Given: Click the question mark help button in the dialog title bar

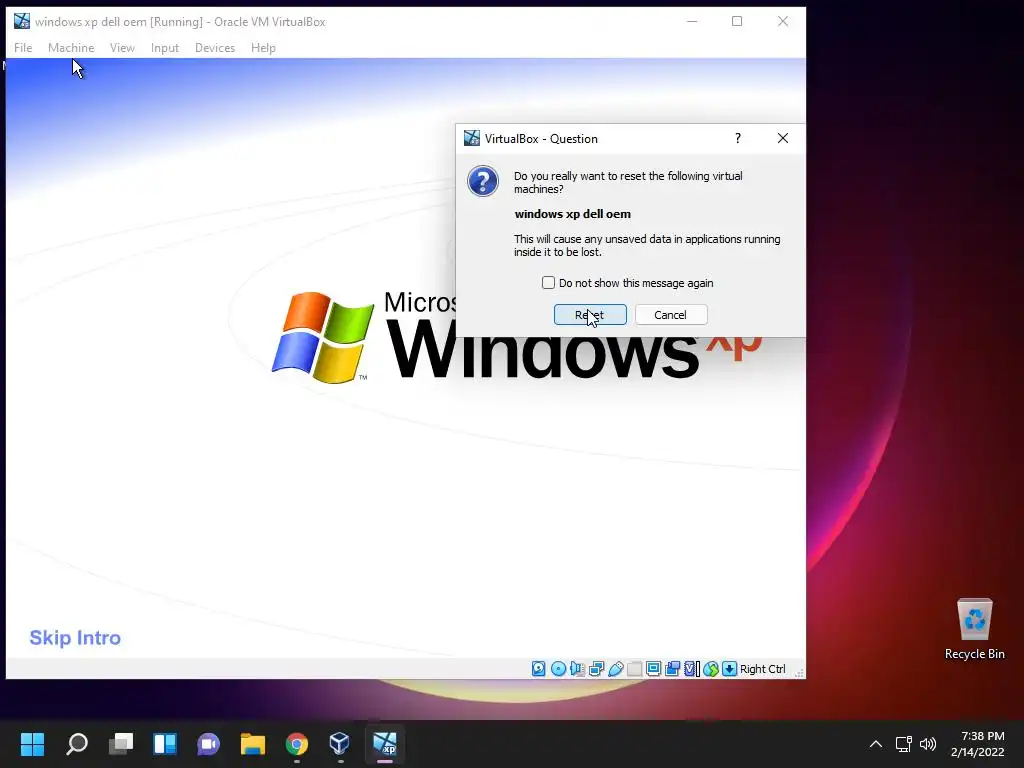Looking at the screenshot, I should pos(738,138).
